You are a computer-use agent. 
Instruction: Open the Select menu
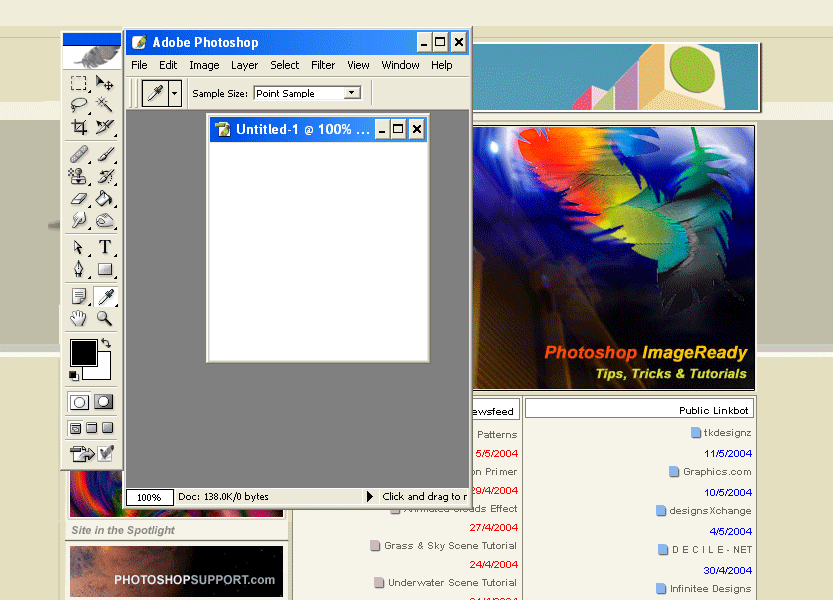coord(285,65)
